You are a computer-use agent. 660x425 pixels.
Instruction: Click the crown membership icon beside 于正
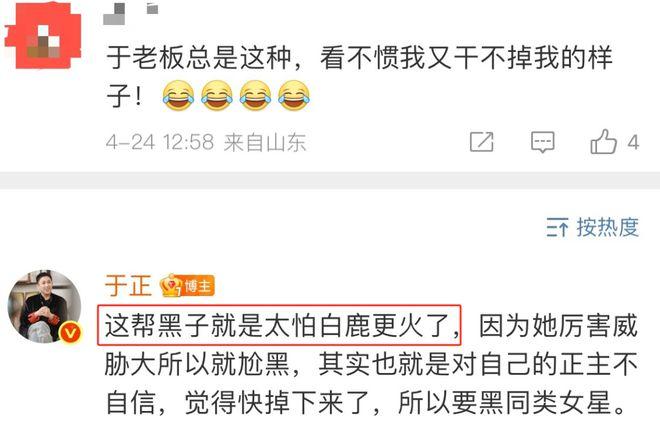coord(170,285)
